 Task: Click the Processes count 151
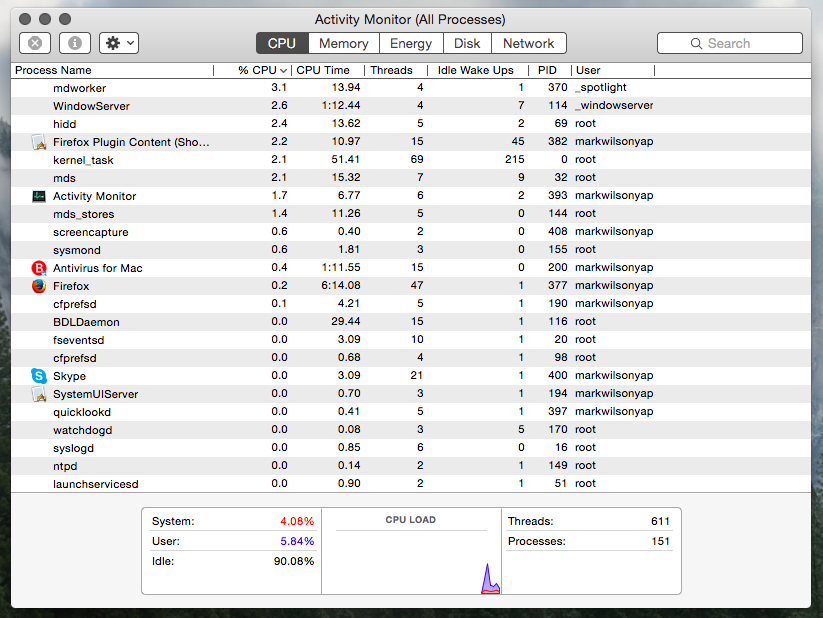660,541
